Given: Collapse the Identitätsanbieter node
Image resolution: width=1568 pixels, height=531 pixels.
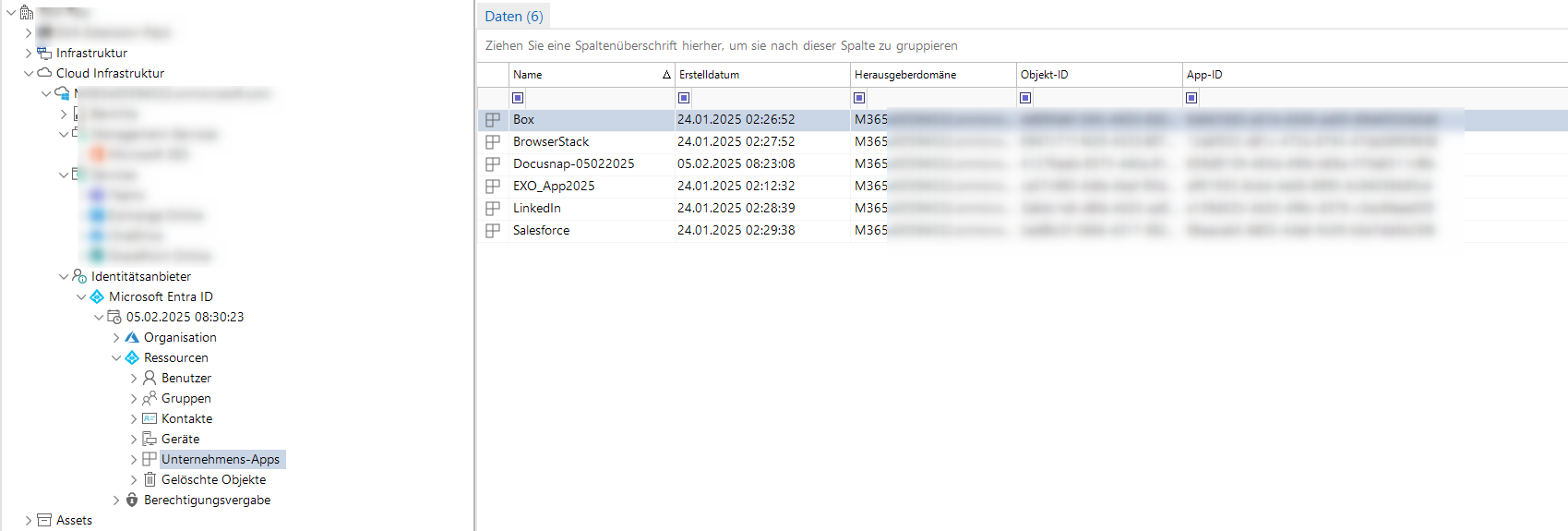Looking at the screenshot, I should (63, 276).
